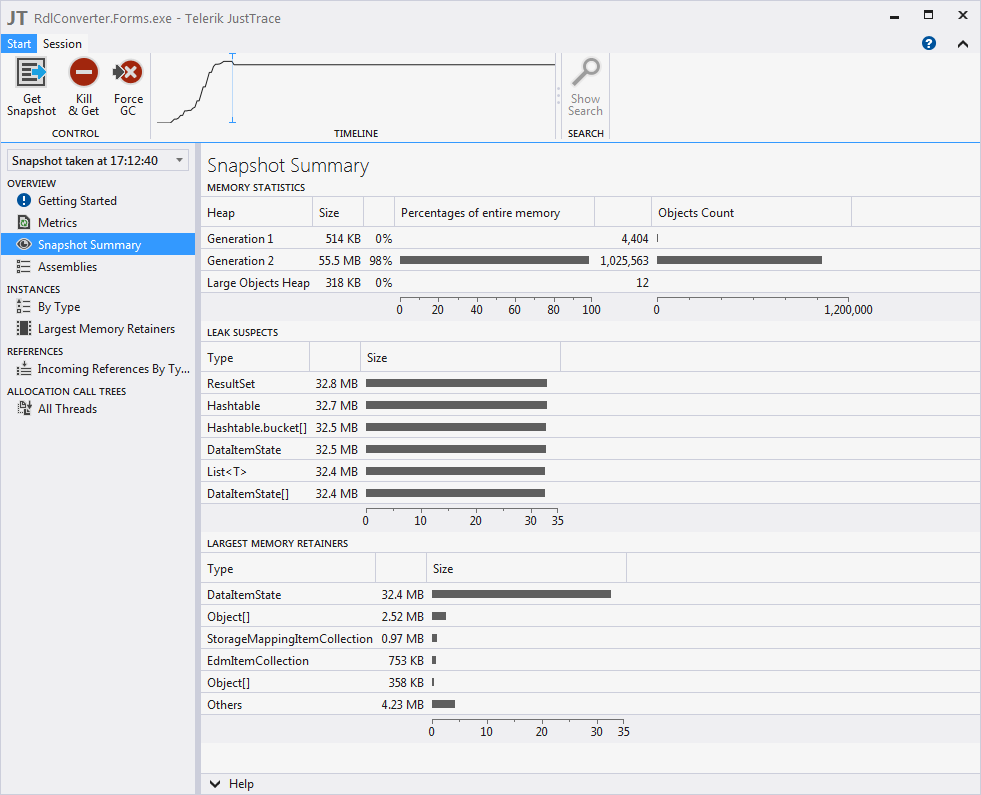The width and height of the screenshot is (981, 795).
Task: Select Largest Memory Retainers in the sidebar
Action: (x=106, y=329)
